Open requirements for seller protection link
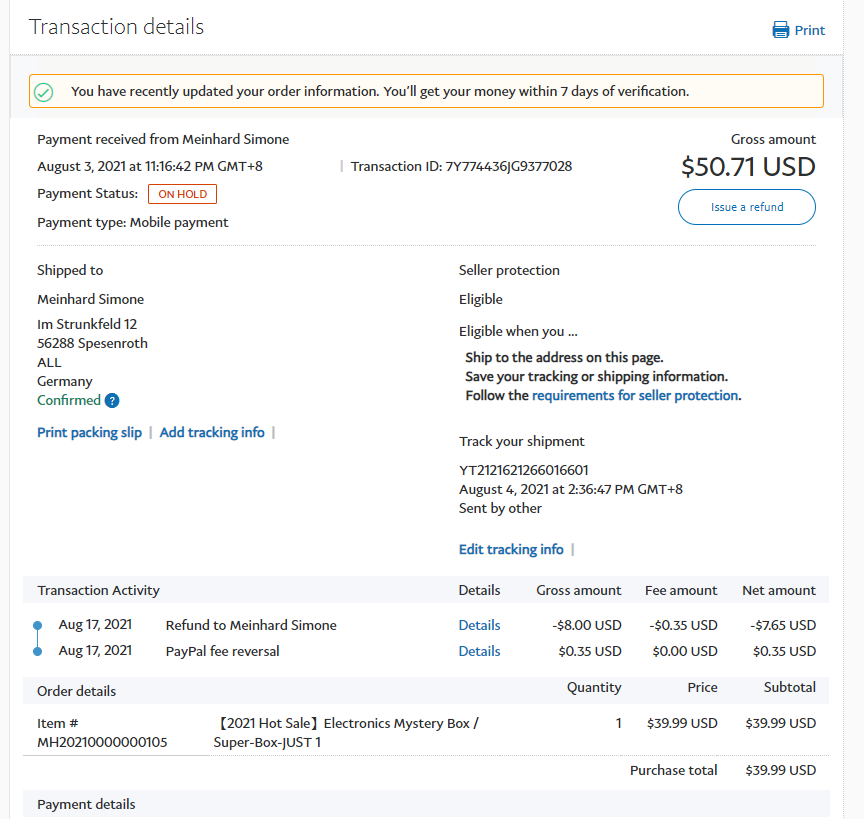This screenshot has height=819, width=864. 635,396
